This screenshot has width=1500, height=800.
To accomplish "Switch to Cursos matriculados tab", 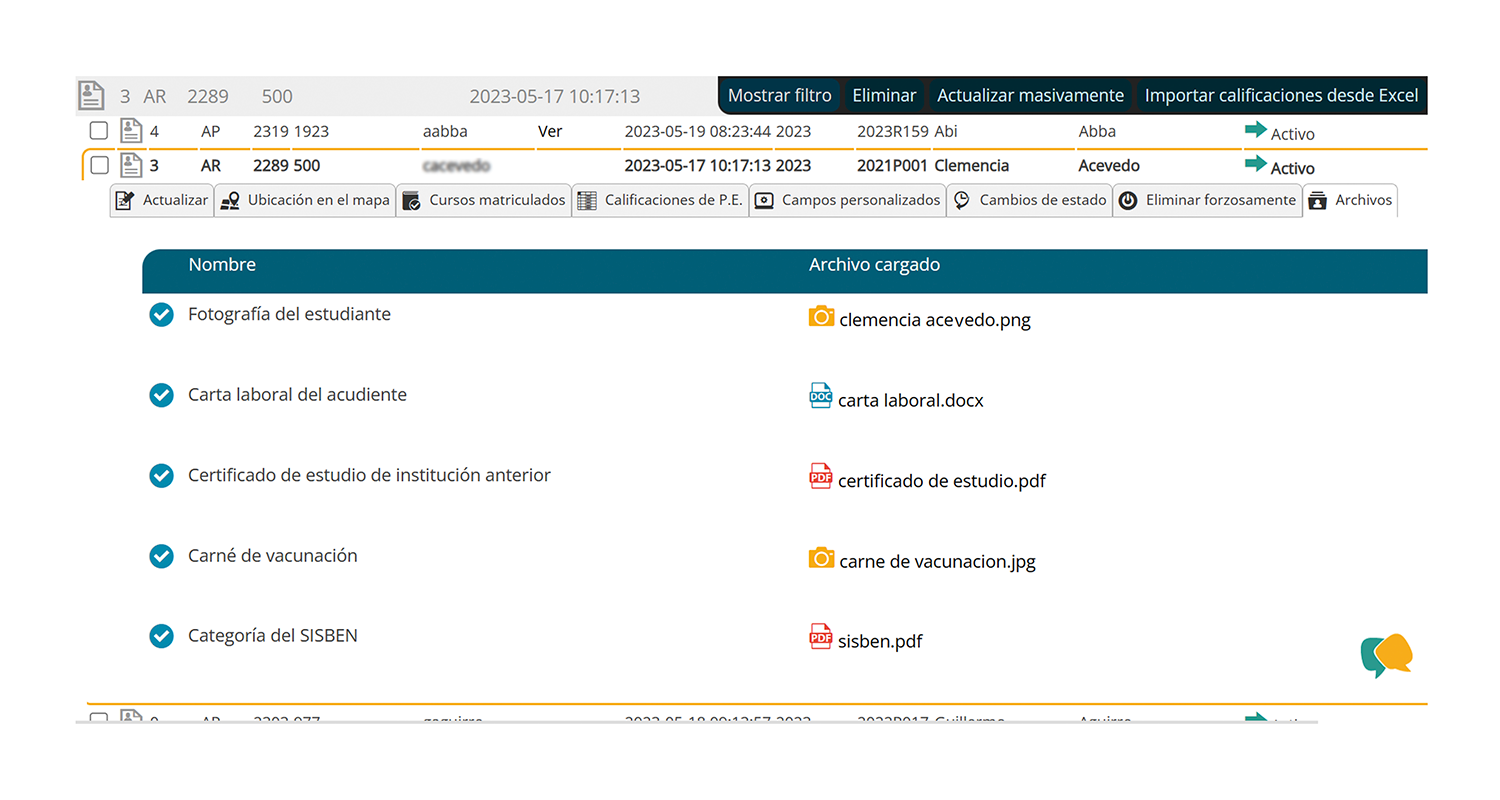I will (x=484, y=200).
